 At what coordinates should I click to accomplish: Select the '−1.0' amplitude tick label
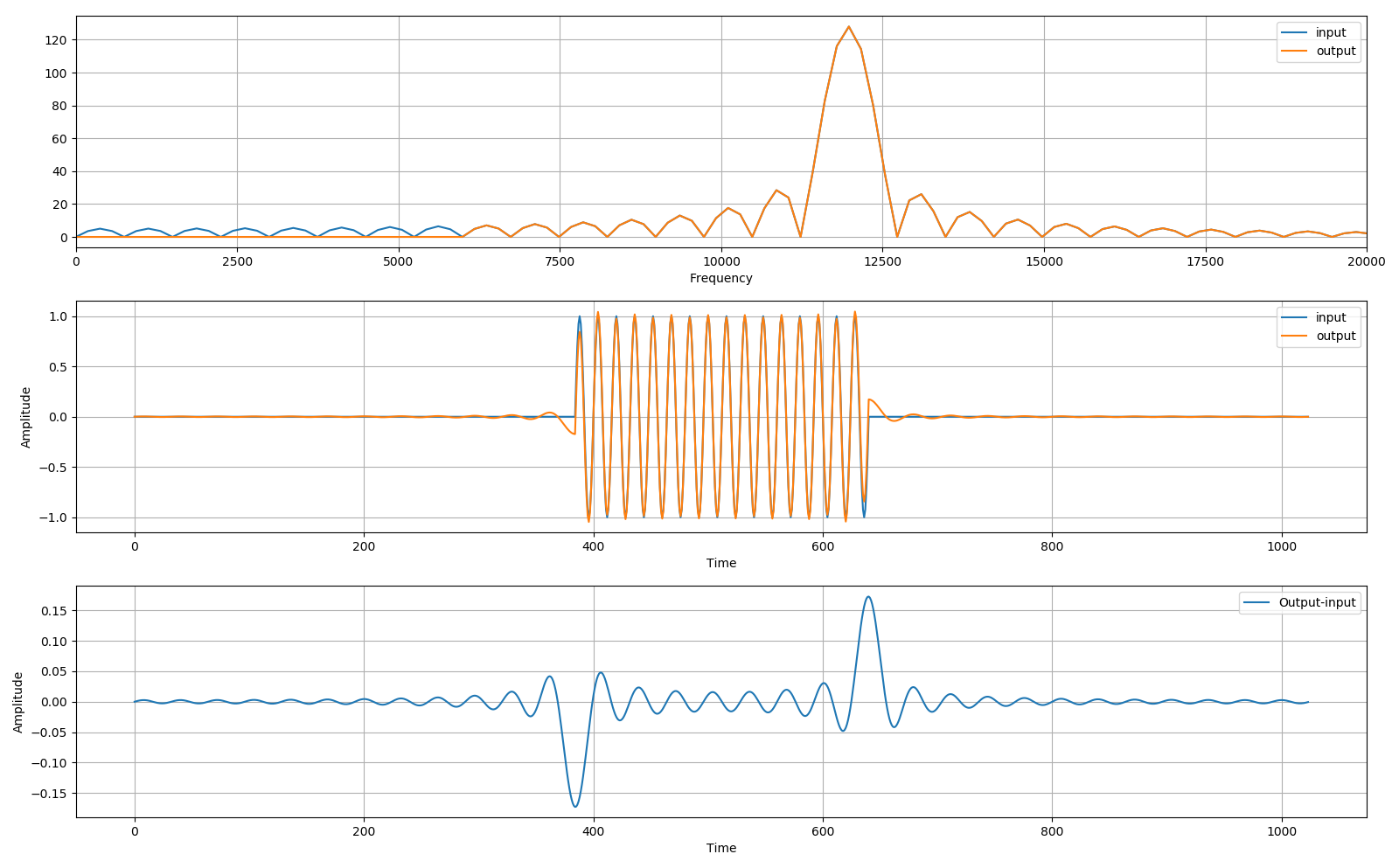coord(53,517)
